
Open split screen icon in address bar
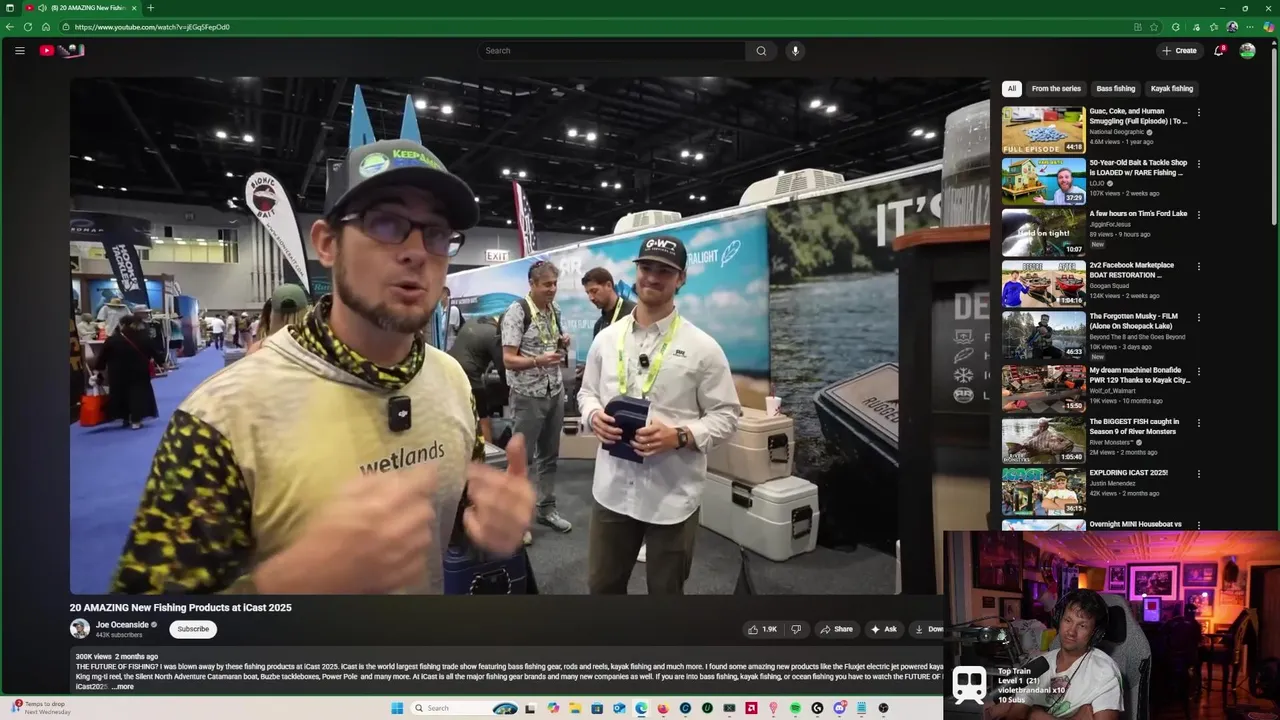click(1138, 27)
